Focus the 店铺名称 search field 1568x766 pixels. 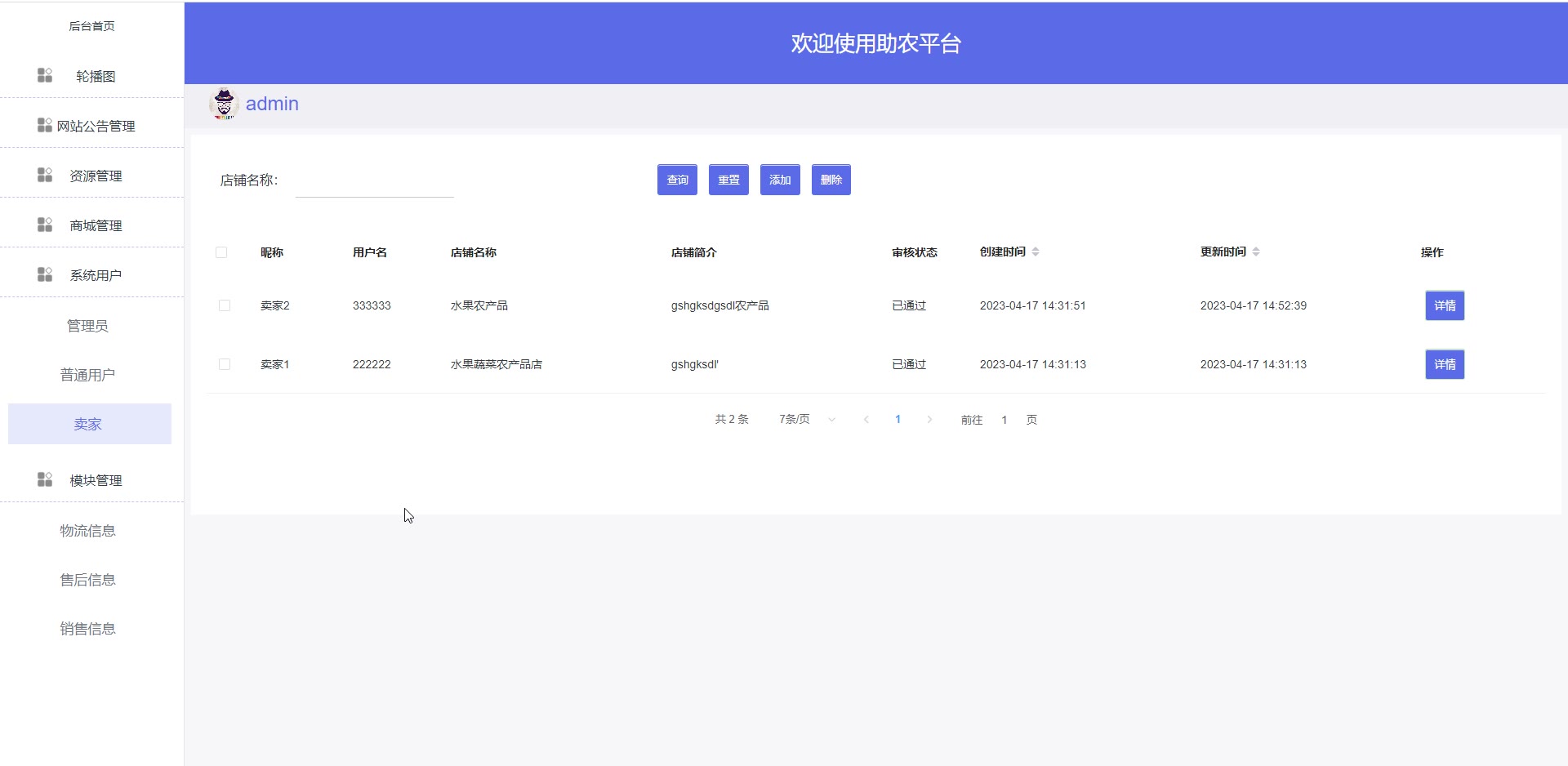[375, 181]
